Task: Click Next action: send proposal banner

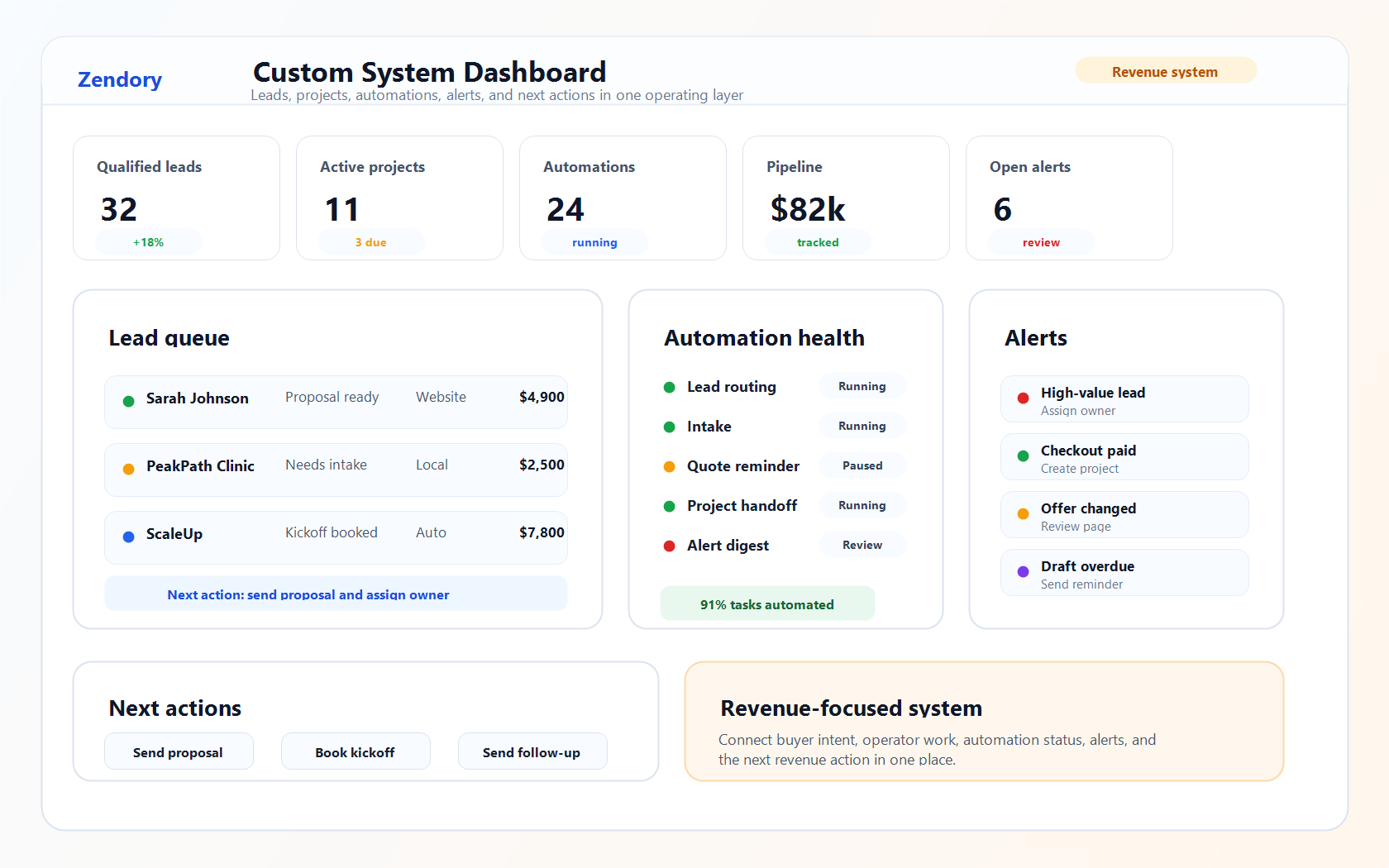Action: [x=336, y=594]
